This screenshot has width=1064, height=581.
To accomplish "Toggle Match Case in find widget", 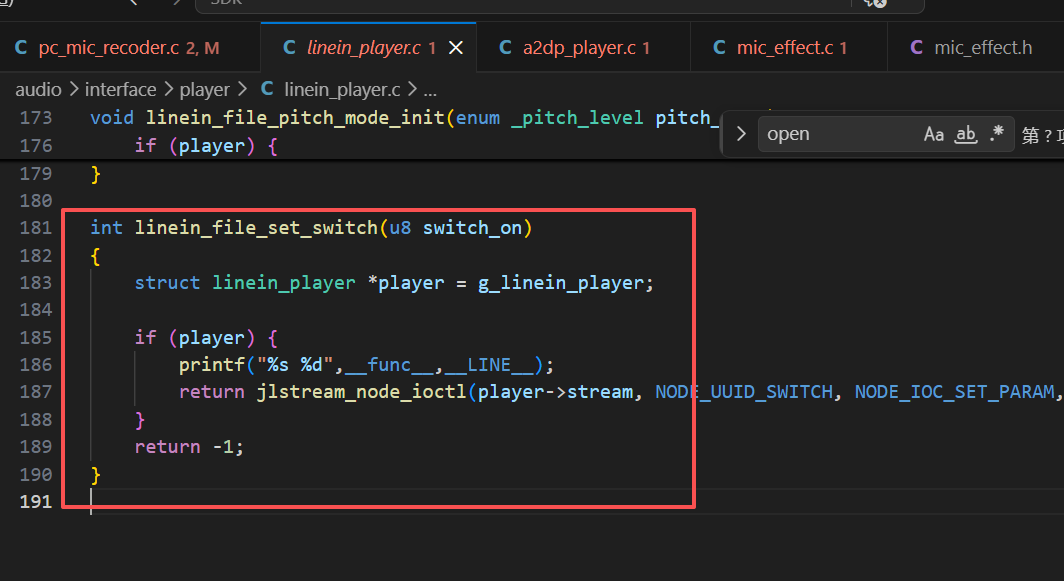I will (934, 134).
